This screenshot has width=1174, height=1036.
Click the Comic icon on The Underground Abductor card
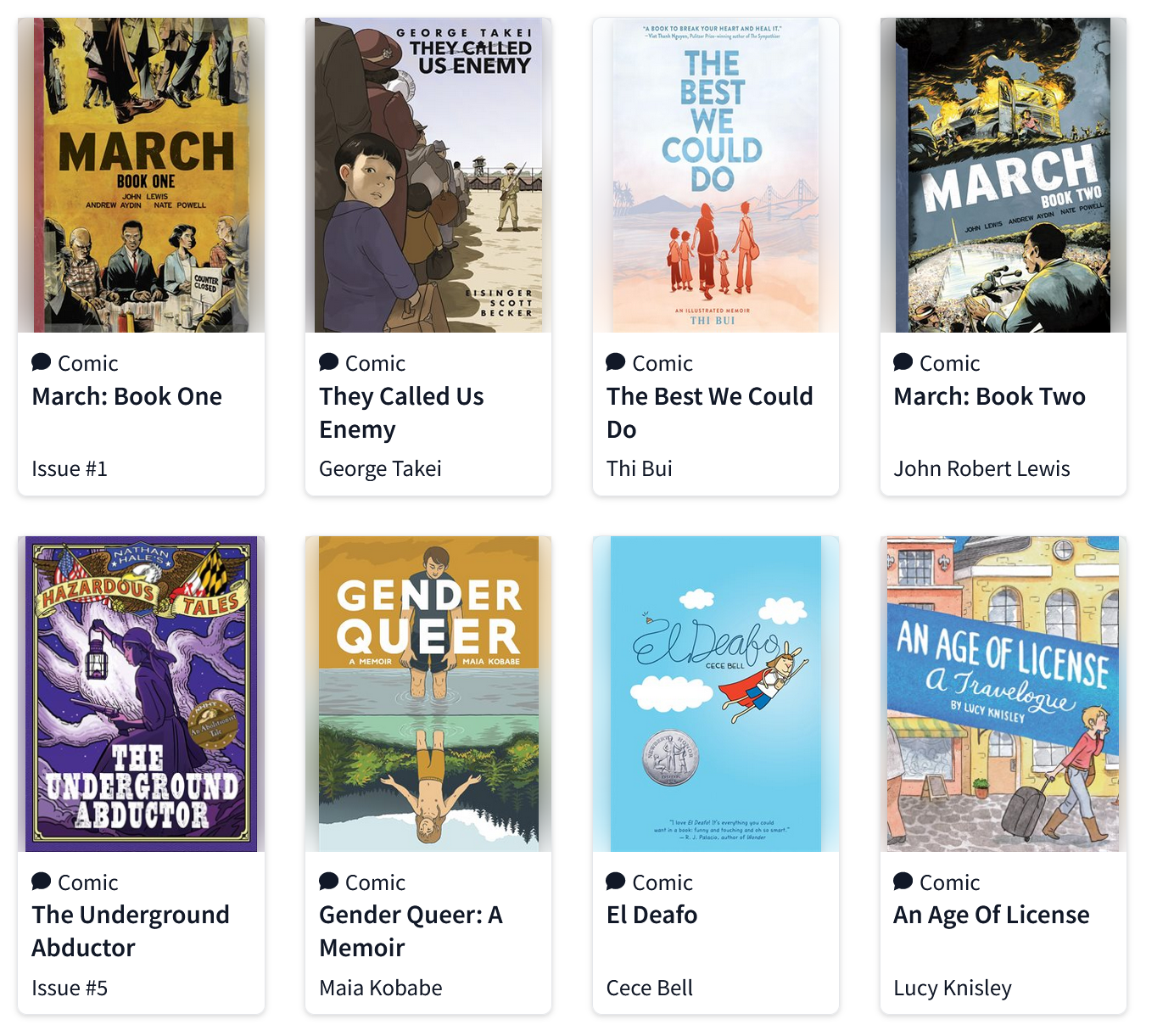[40, 882]
